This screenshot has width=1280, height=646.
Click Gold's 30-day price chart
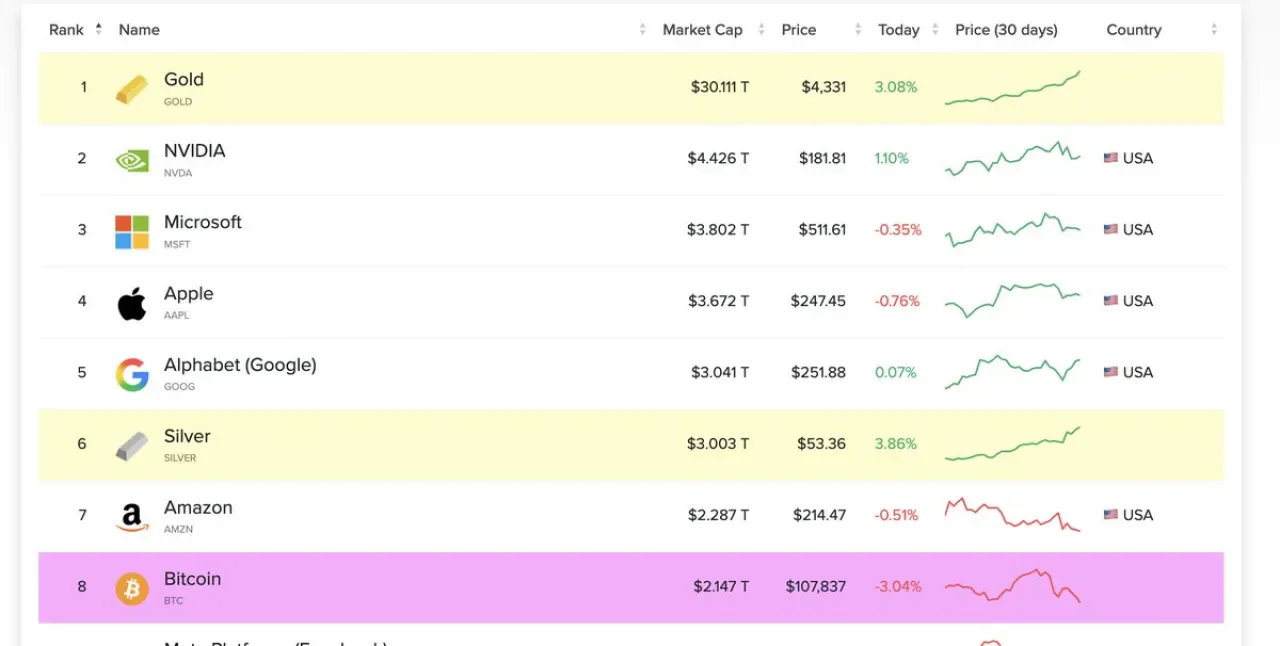[1012, 87]
